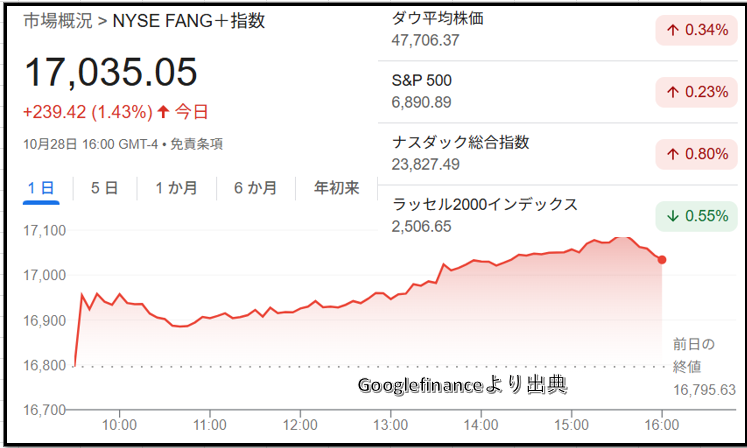
Task: Open the ナスダック総合指数 row
Action: coord(461,142)
